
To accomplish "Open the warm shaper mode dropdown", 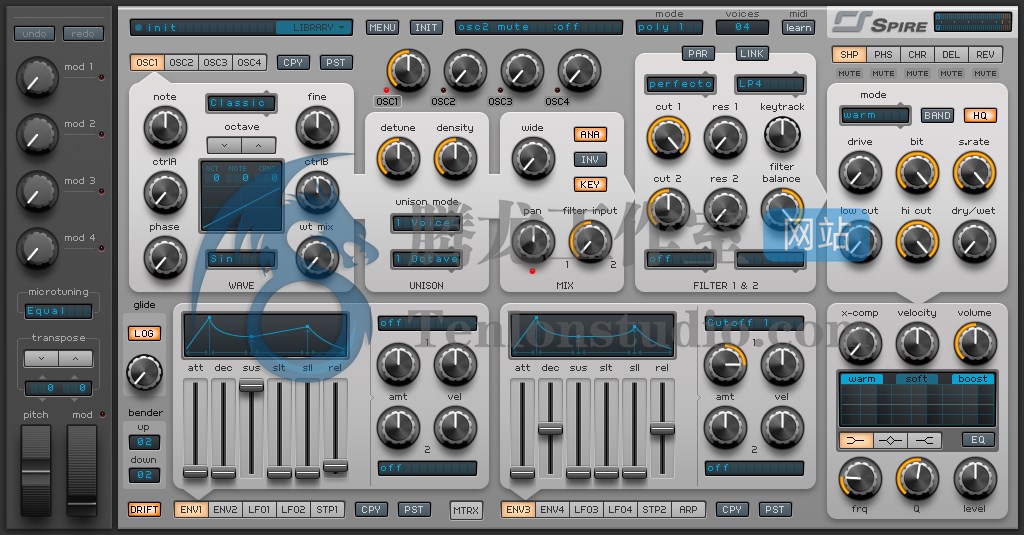I will (x=875, y=116).
